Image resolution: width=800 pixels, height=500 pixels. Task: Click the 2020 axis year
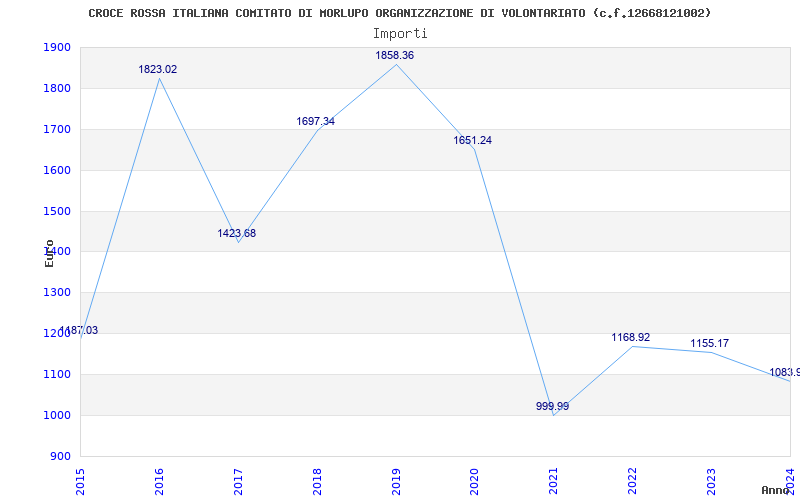point(474,482)
